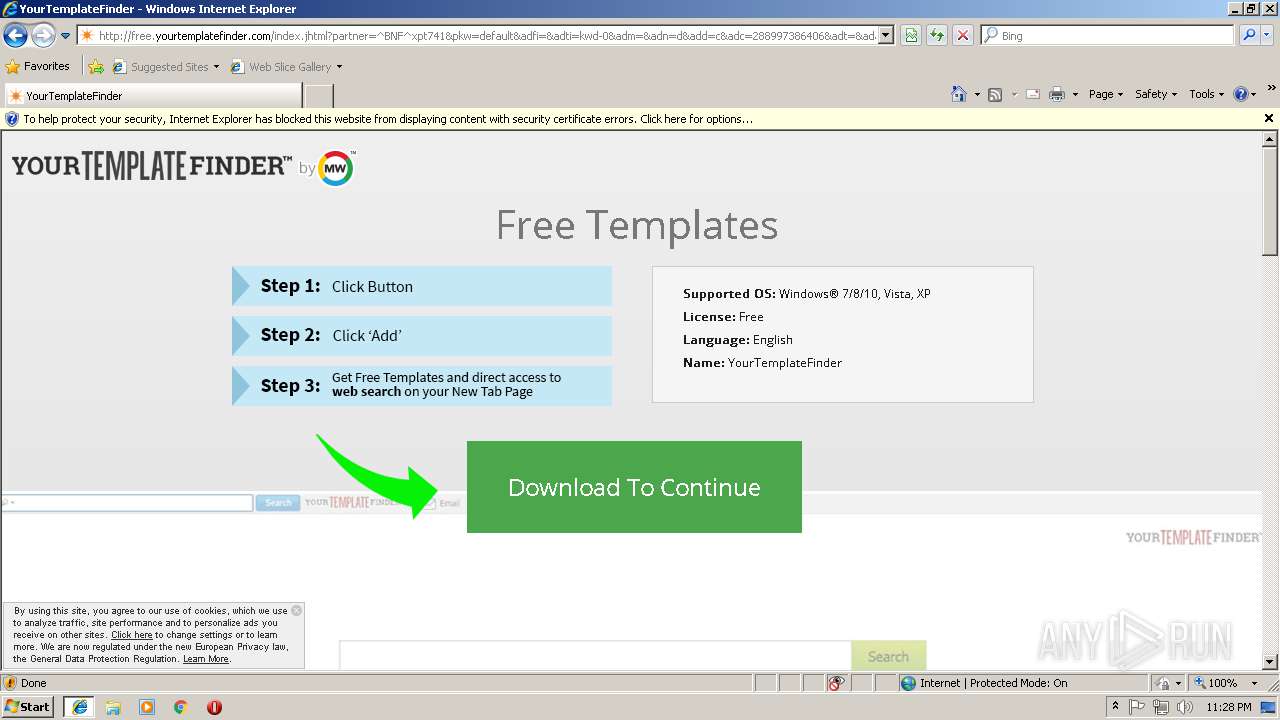The height and width of the screenshot is (720, 1280).
Task: Click the Refresh page icon
Action: point(937,36)
